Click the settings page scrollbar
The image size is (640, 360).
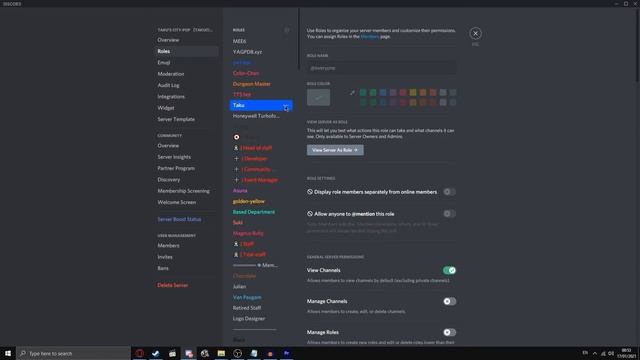pos(637,45)
